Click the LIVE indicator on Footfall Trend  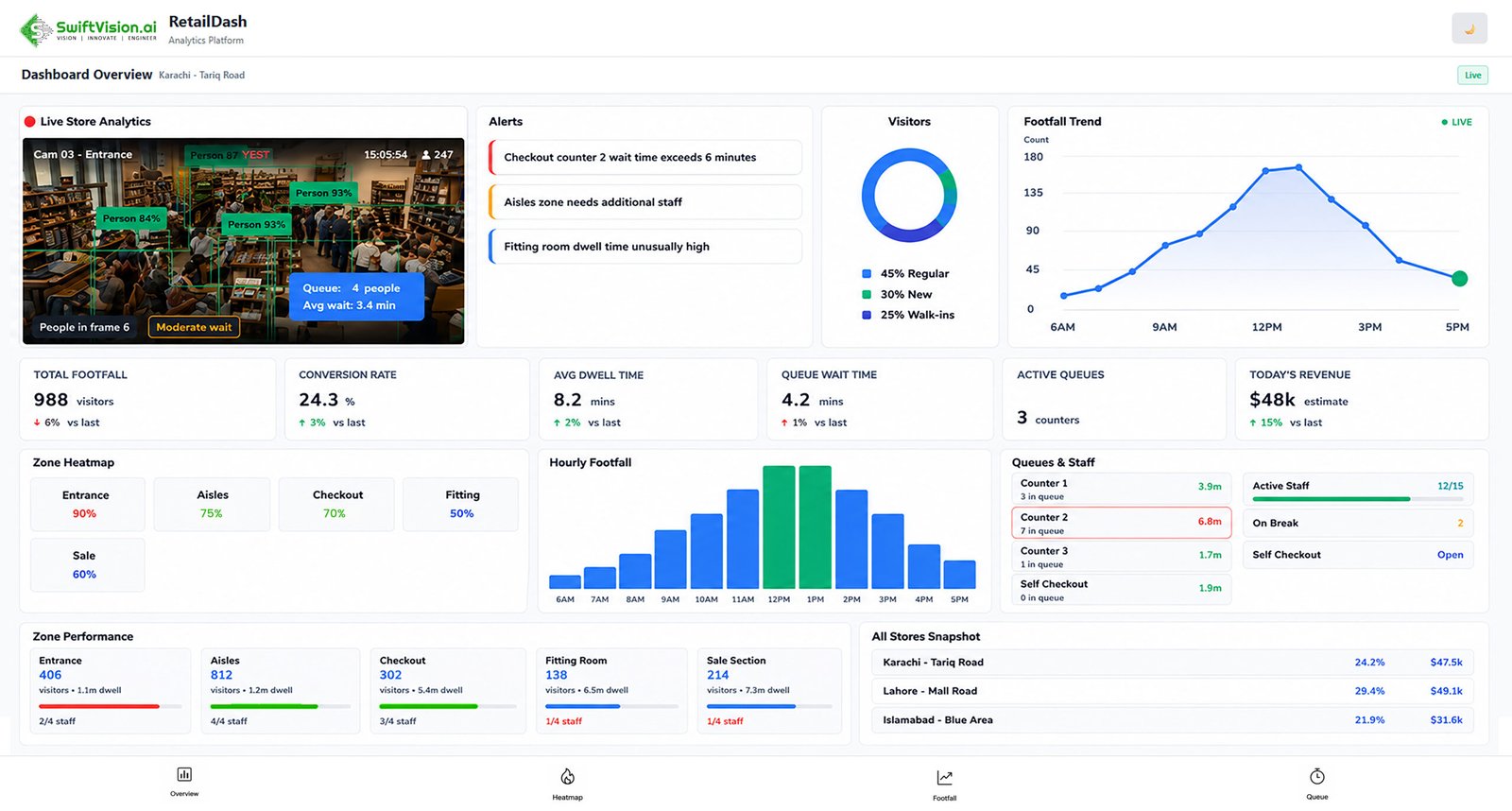[1456, 122]
